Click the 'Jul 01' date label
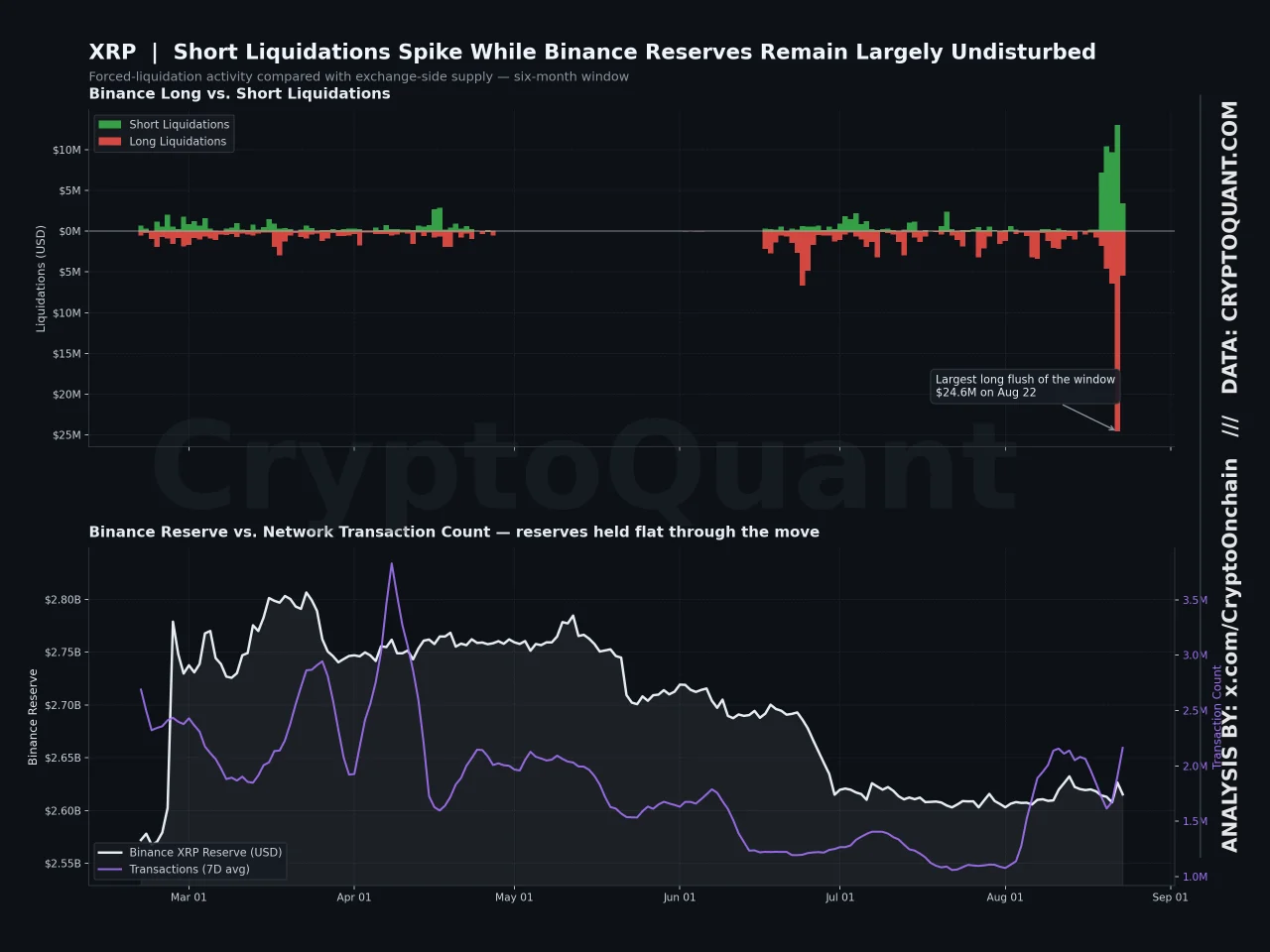Screen dimensions: 1270x952 tap(839, 897)
